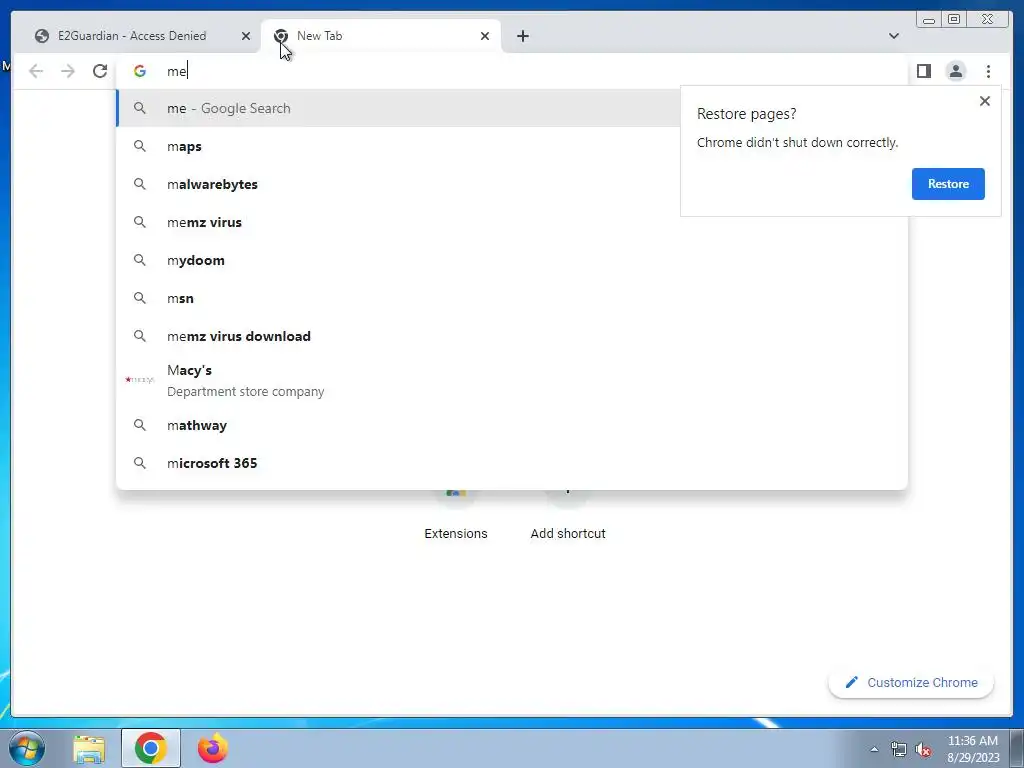Click the browser back arrow

coord(36,71)
